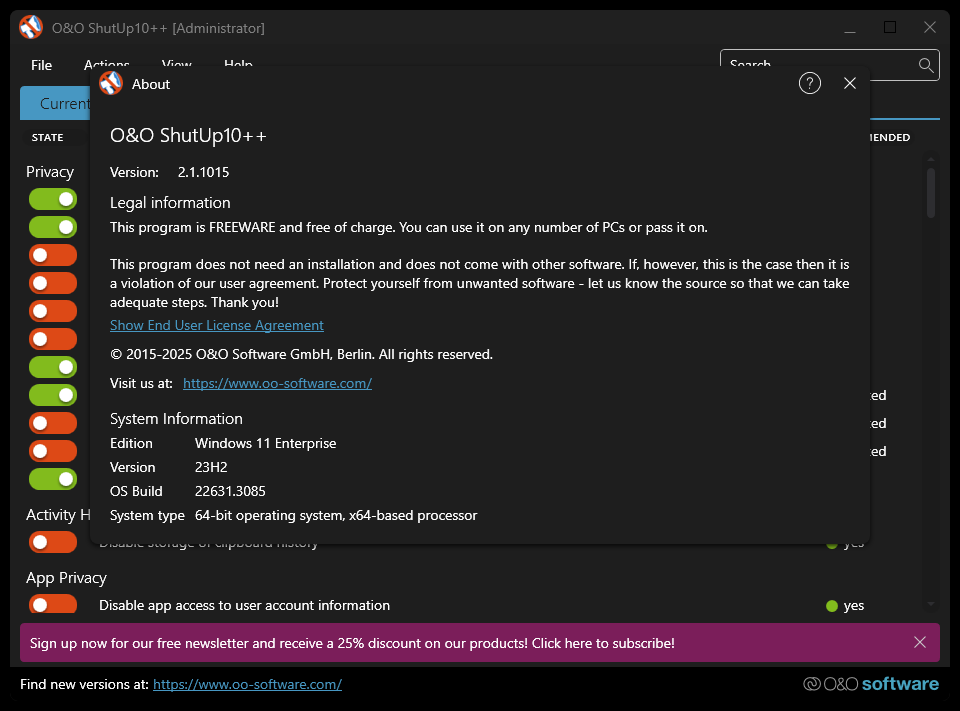Click the O&O ShutUp10++ logo in About dialog title
The width and height of the screenshot is (960, 711).
click(111, 83)
